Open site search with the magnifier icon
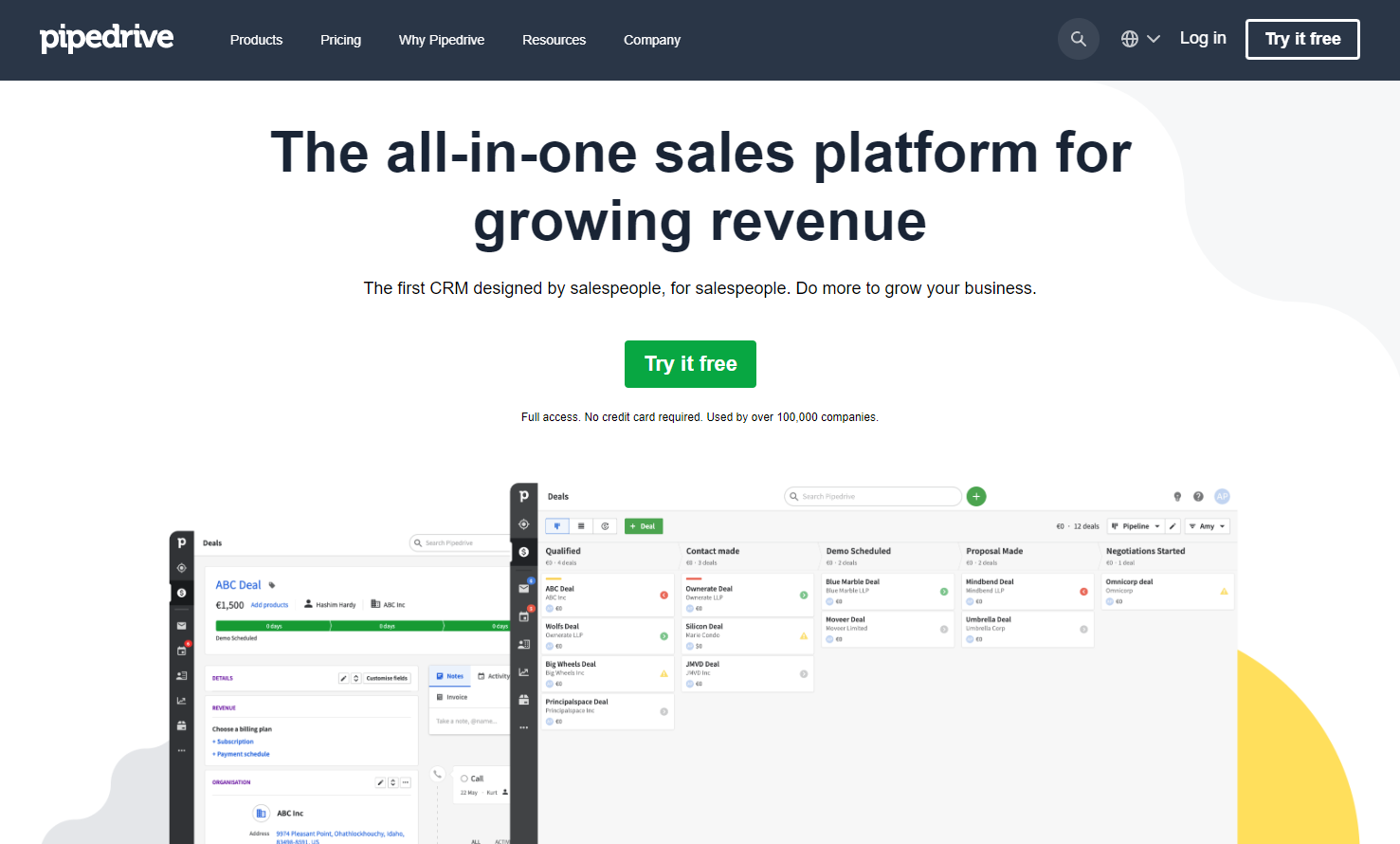The height and width of the screenshot is (844, 1400). click(1079, 39)
